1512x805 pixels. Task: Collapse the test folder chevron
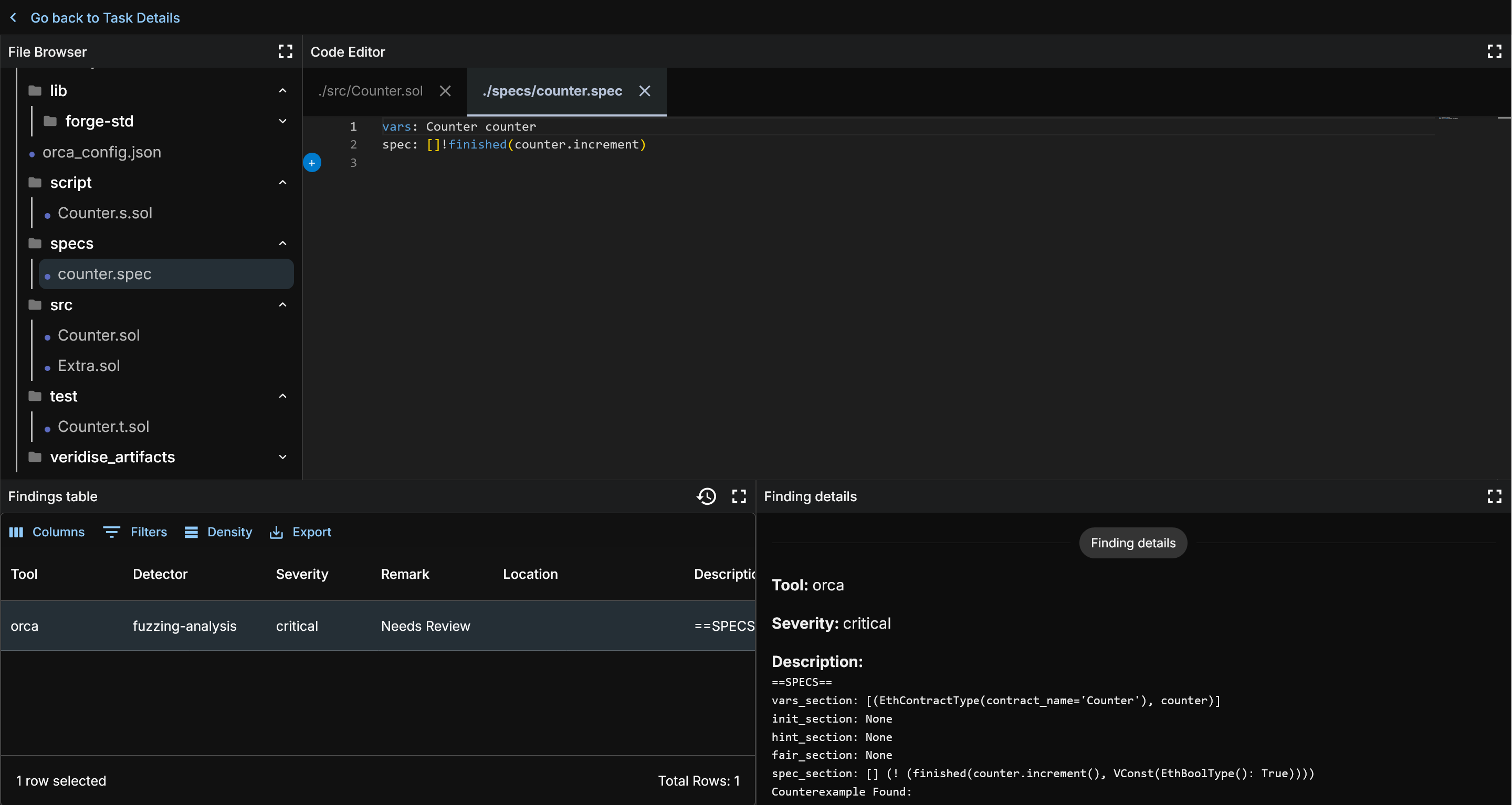pos(282,396)
